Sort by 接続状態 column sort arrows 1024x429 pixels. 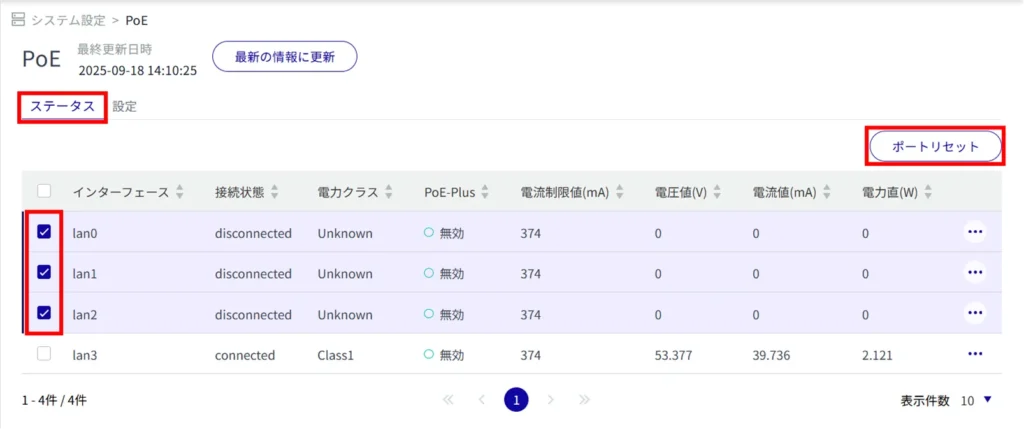(275, 192)
